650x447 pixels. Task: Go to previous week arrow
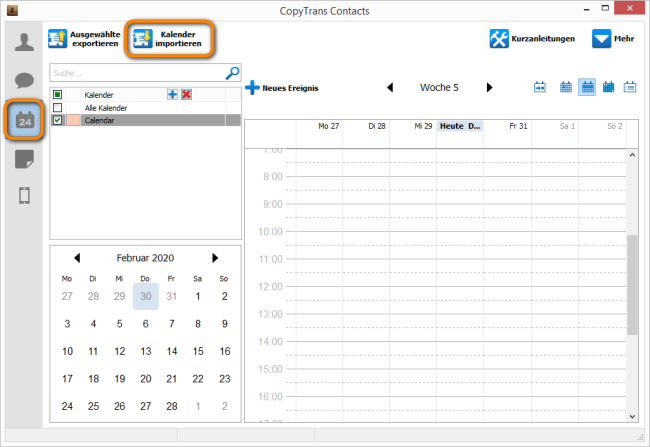[390, 87]
